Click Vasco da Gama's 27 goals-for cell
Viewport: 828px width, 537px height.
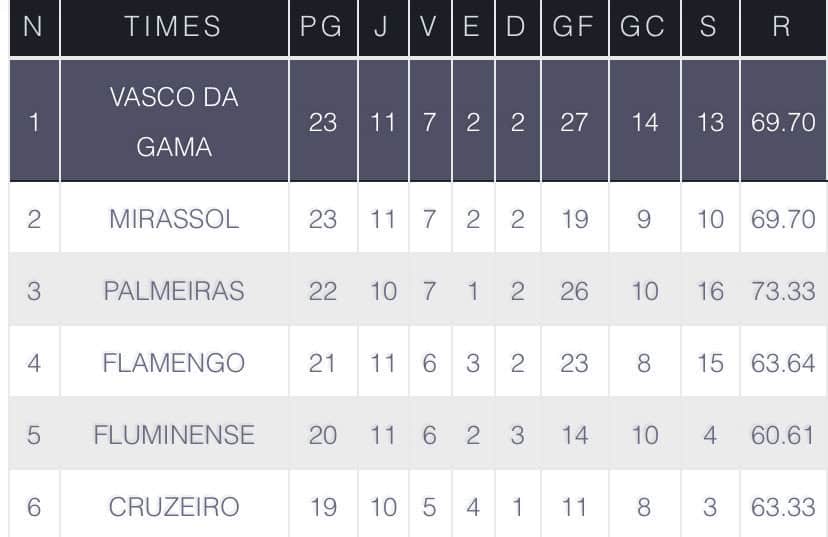[x=574, y=122]
